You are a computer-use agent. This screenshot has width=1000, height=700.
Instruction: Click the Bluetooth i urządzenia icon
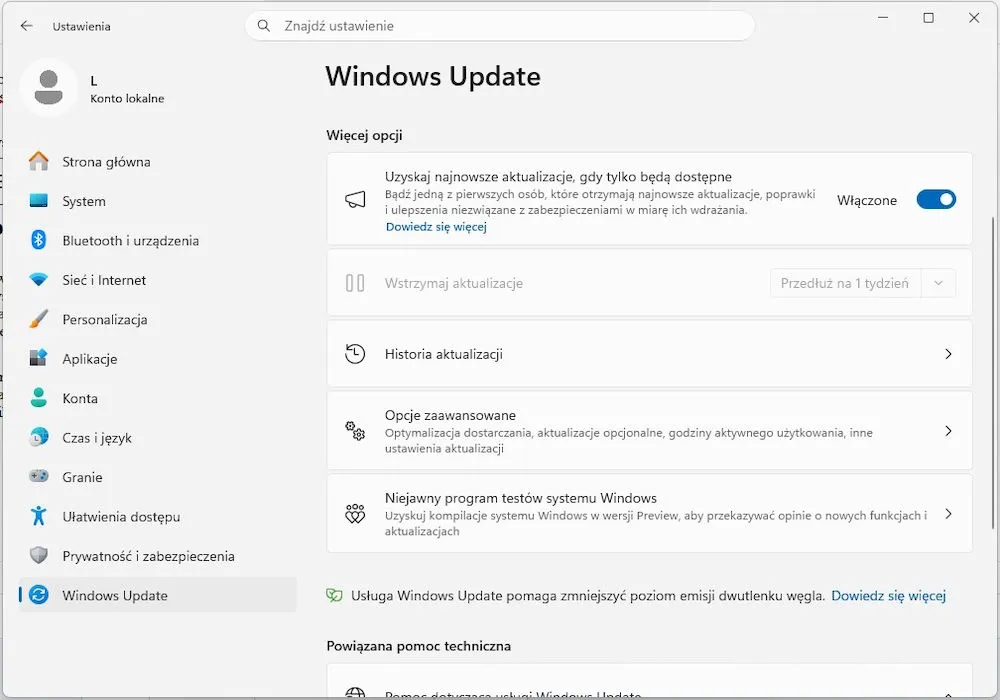tap(38, 240)
